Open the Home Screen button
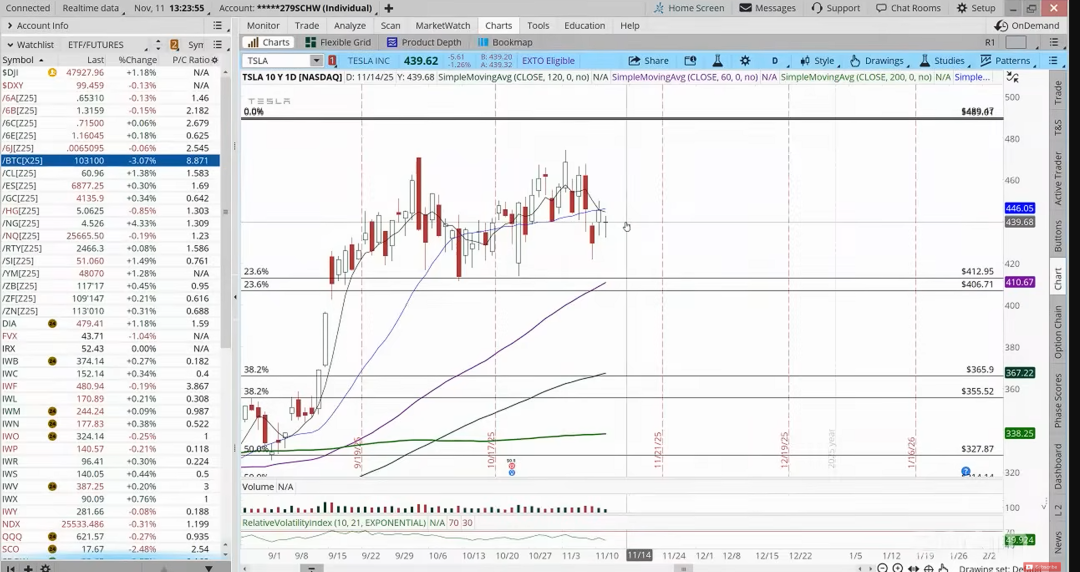 click(x=689, y=8)
